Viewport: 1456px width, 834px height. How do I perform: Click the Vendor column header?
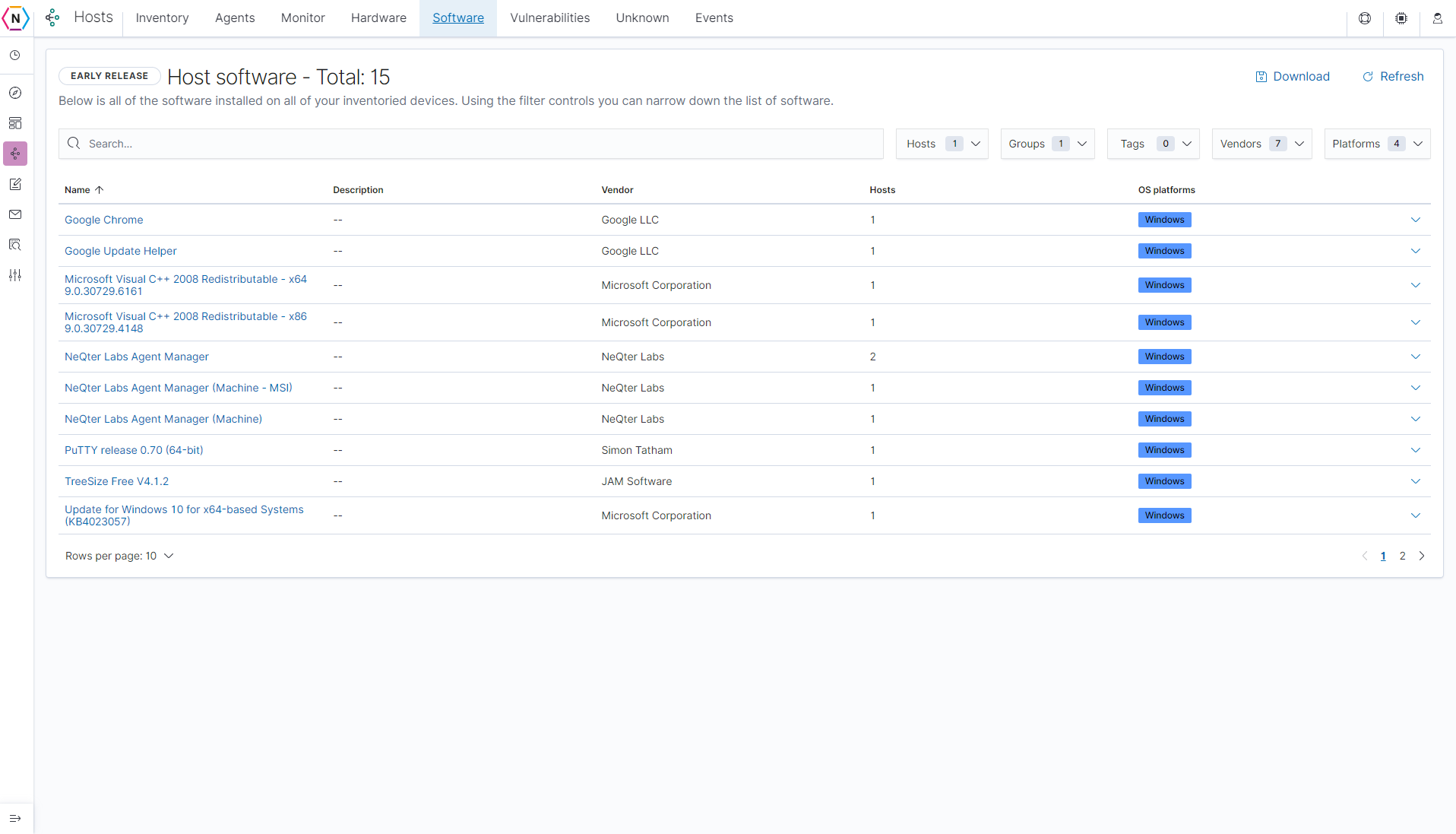(x=617, y=190)
